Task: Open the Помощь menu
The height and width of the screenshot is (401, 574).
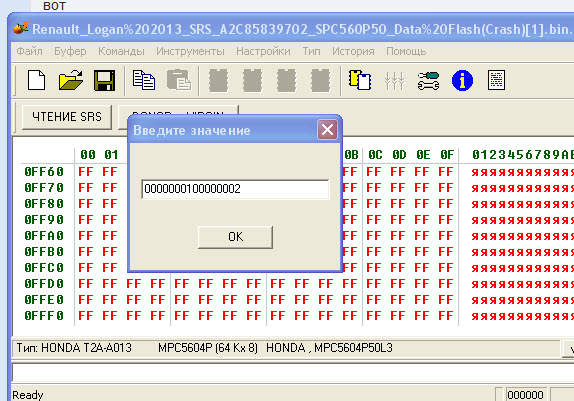Action: click(406, 51)
